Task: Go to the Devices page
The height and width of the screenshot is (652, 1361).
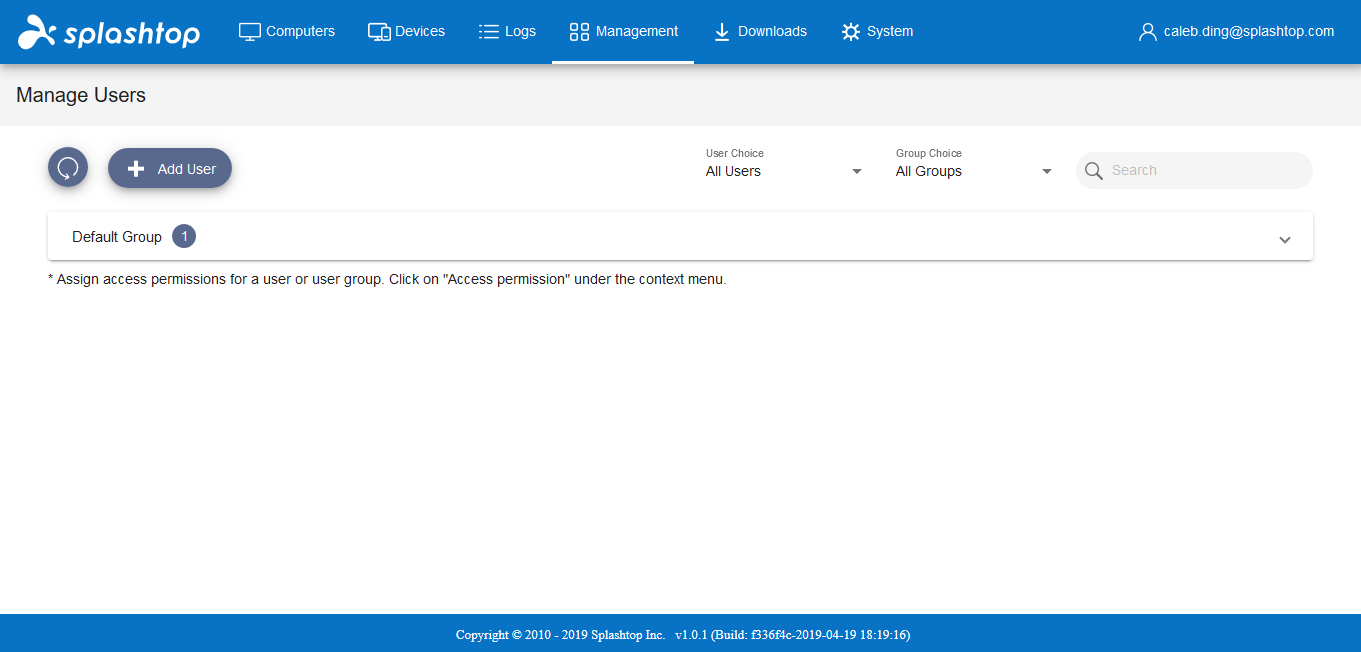Action: [406, 31]
